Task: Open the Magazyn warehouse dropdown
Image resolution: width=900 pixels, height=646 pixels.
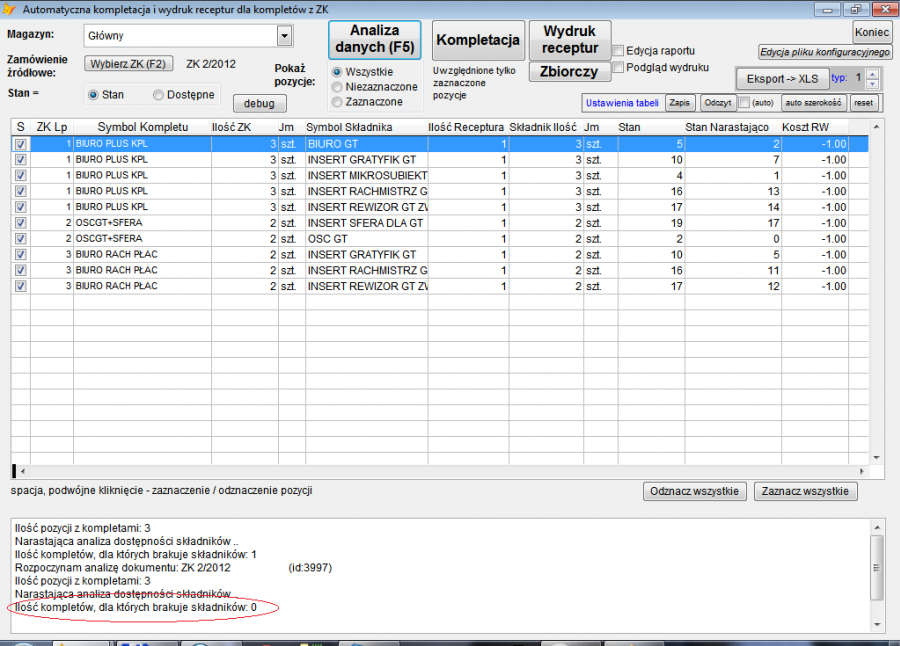Action: point(285,36)
